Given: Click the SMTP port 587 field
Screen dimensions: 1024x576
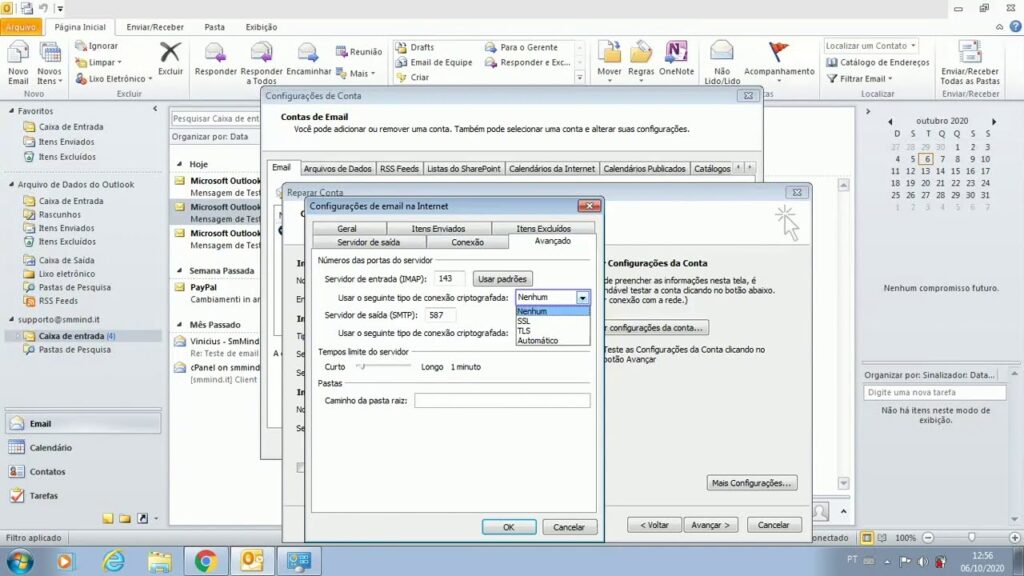Looking at the screenshot, I should (x=441, y=315).
